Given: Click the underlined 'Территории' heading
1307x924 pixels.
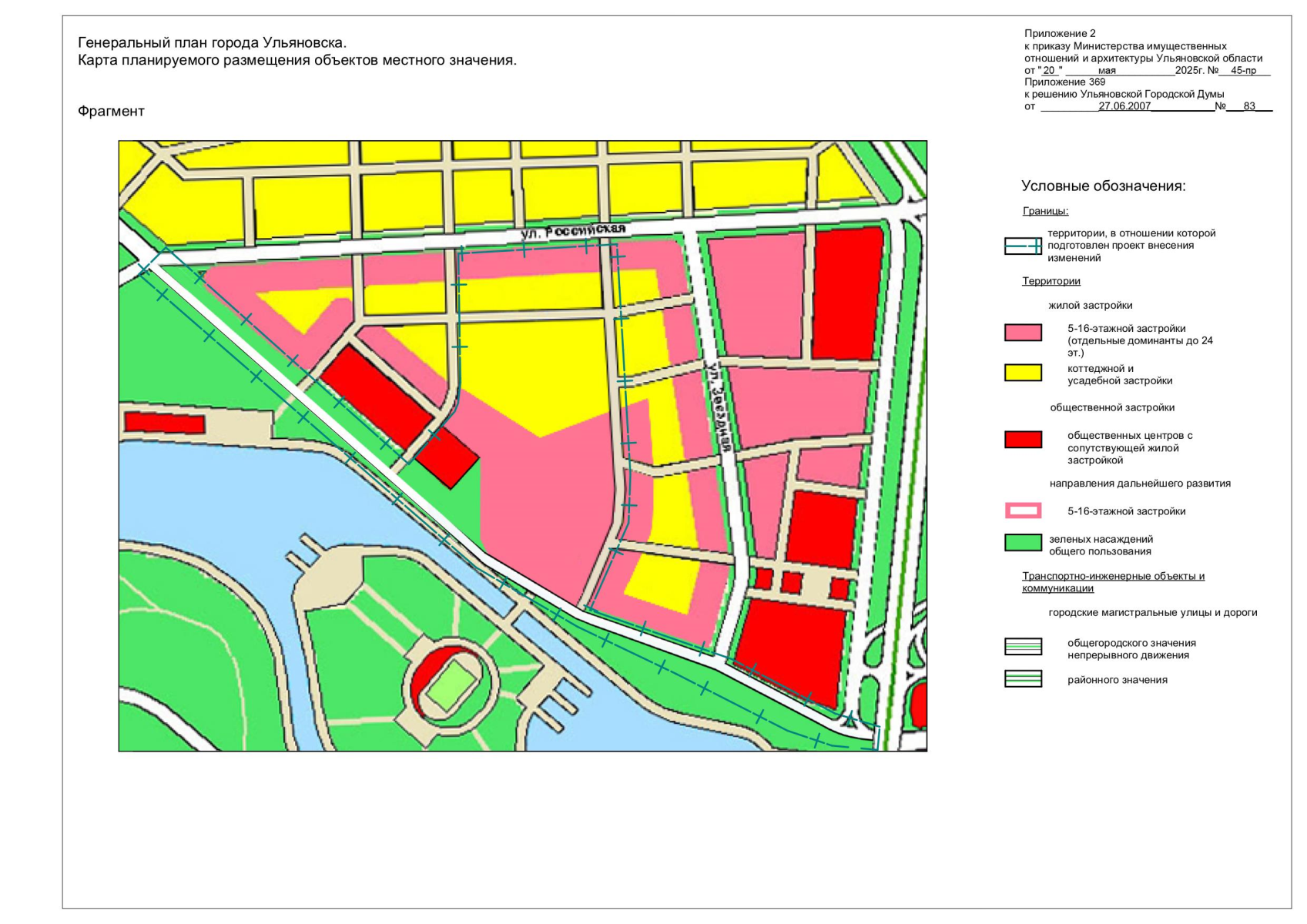Looking at the screenshot, I should click(1051, 281).
